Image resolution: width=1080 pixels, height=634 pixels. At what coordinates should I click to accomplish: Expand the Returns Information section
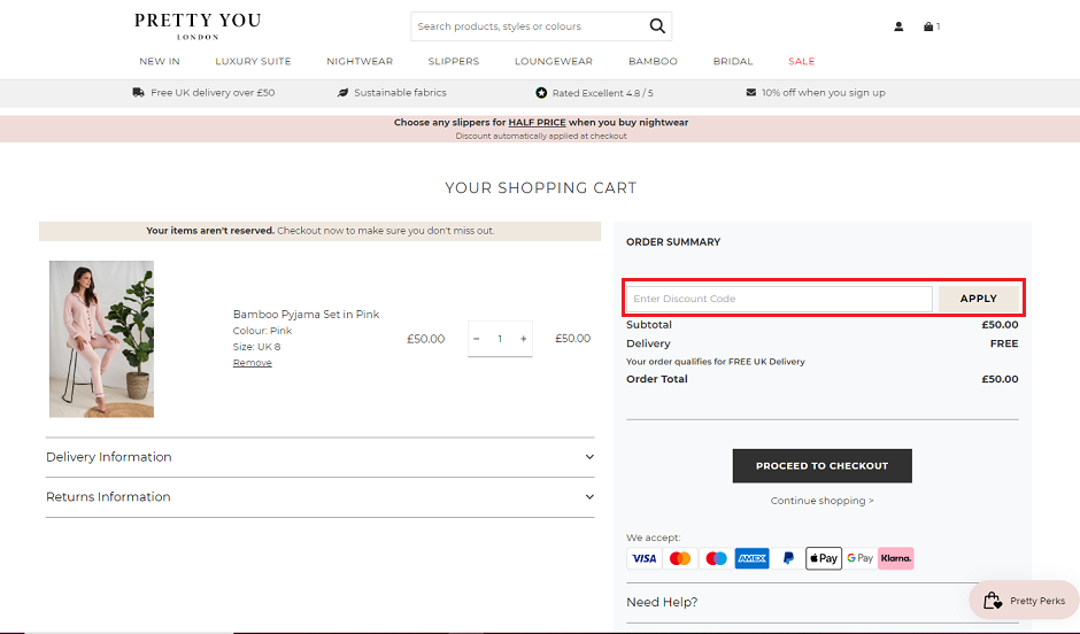(320, 497)
